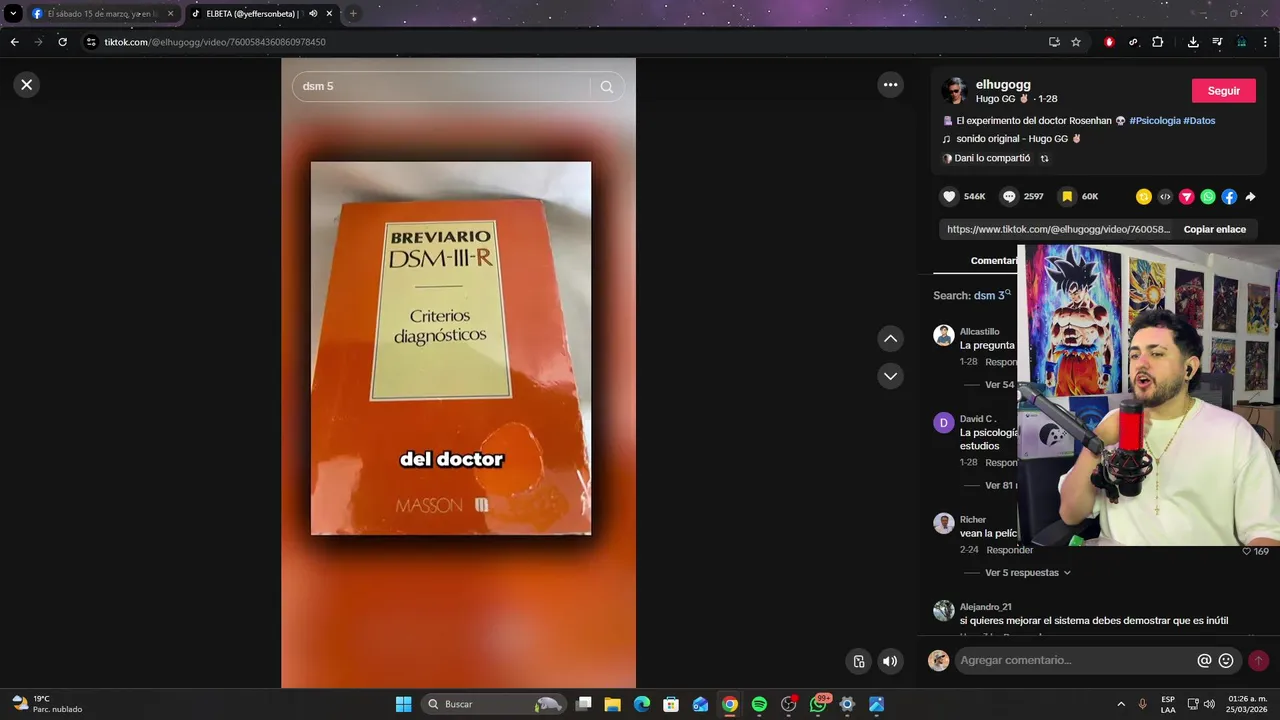
Task: Share the video to WhatsApp
Action: click(x=1208, y=197)
